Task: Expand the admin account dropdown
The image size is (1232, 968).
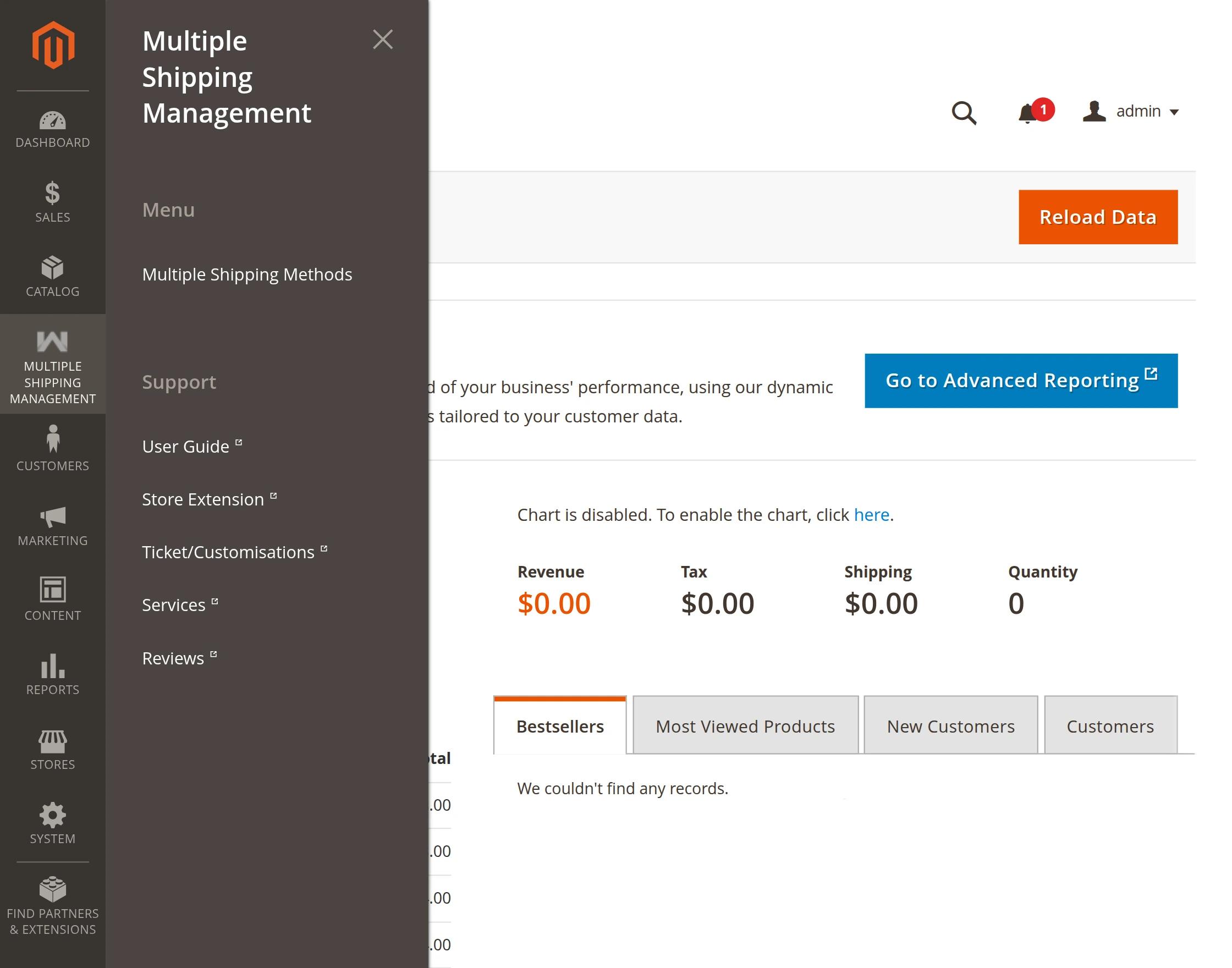Action: (x=1131, y=111)
